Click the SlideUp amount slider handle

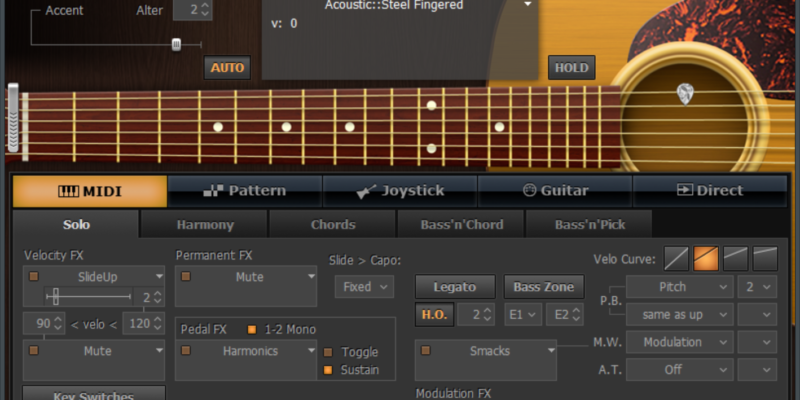(56, 296)
